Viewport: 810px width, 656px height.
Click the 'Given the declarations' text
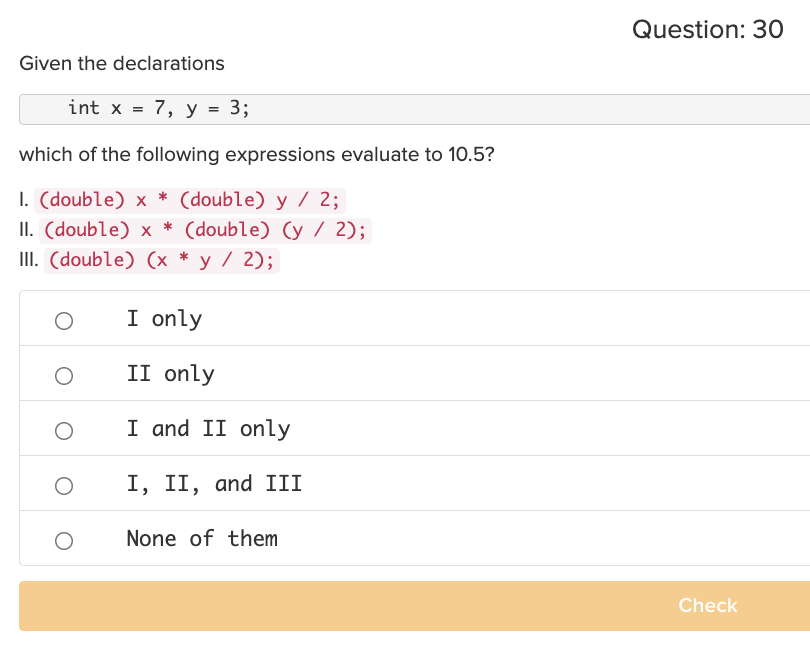point(122,64)
